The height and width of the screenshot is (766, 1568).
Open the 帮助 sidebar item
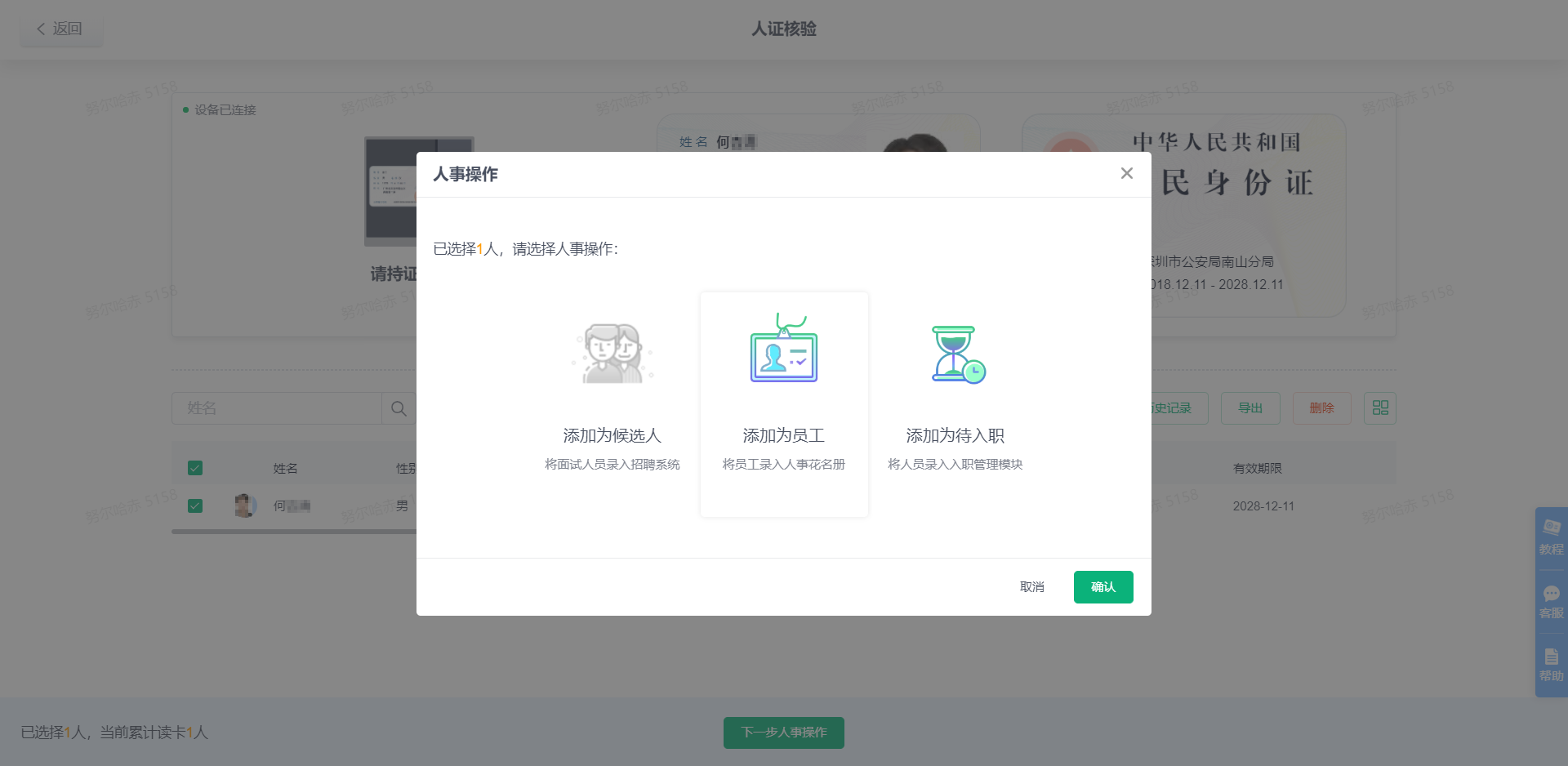pyautogui.click(x=1551, y=666)
